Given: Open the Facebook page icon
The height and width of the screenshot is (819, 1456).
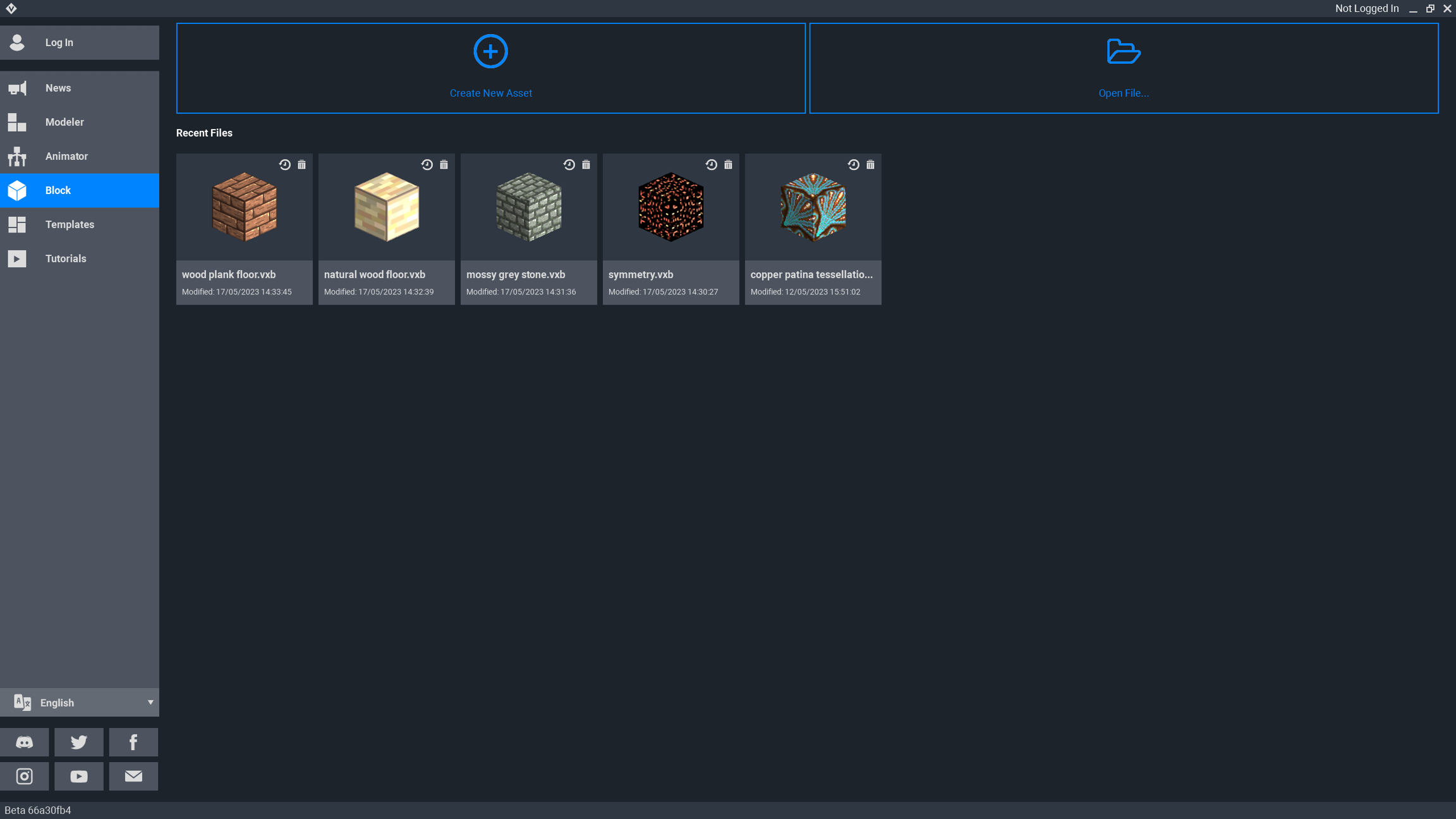Looking at the screenshot, I should (x=133, y=742).
